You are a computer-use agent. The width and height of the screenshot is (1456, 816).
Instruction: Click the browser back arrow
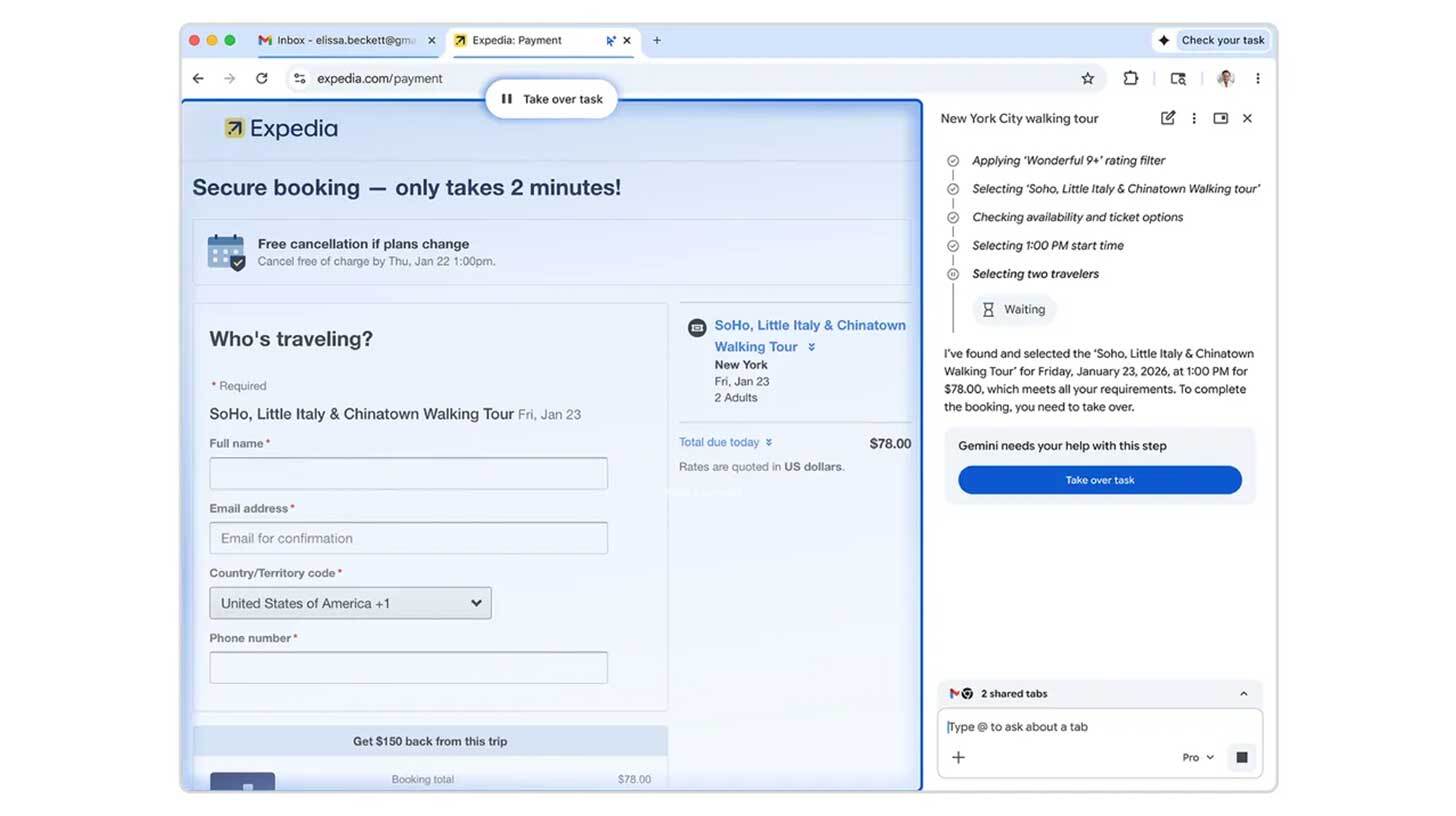pyautogui.click(x=197, y=78)
